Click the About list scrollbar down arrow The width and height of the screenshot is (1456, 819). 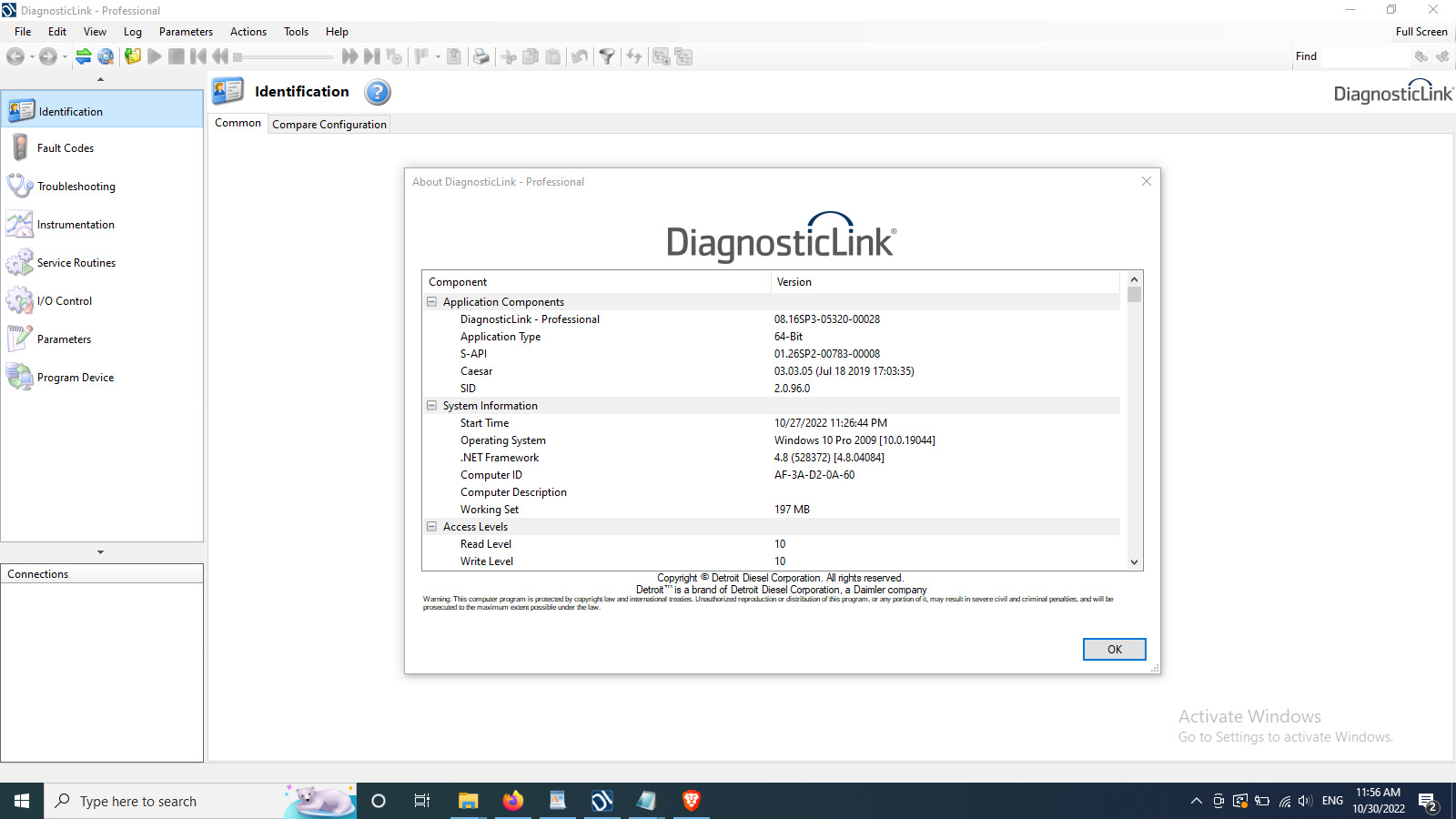coord(1134,561)
